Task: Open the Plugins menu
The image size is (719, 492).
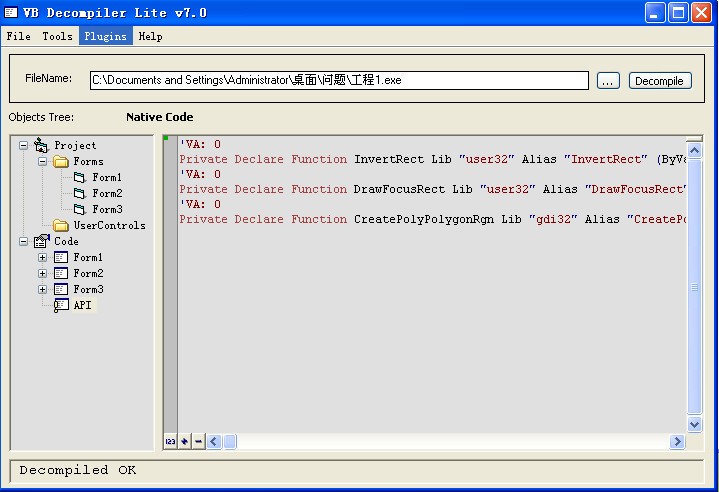Action: (105, 36)
